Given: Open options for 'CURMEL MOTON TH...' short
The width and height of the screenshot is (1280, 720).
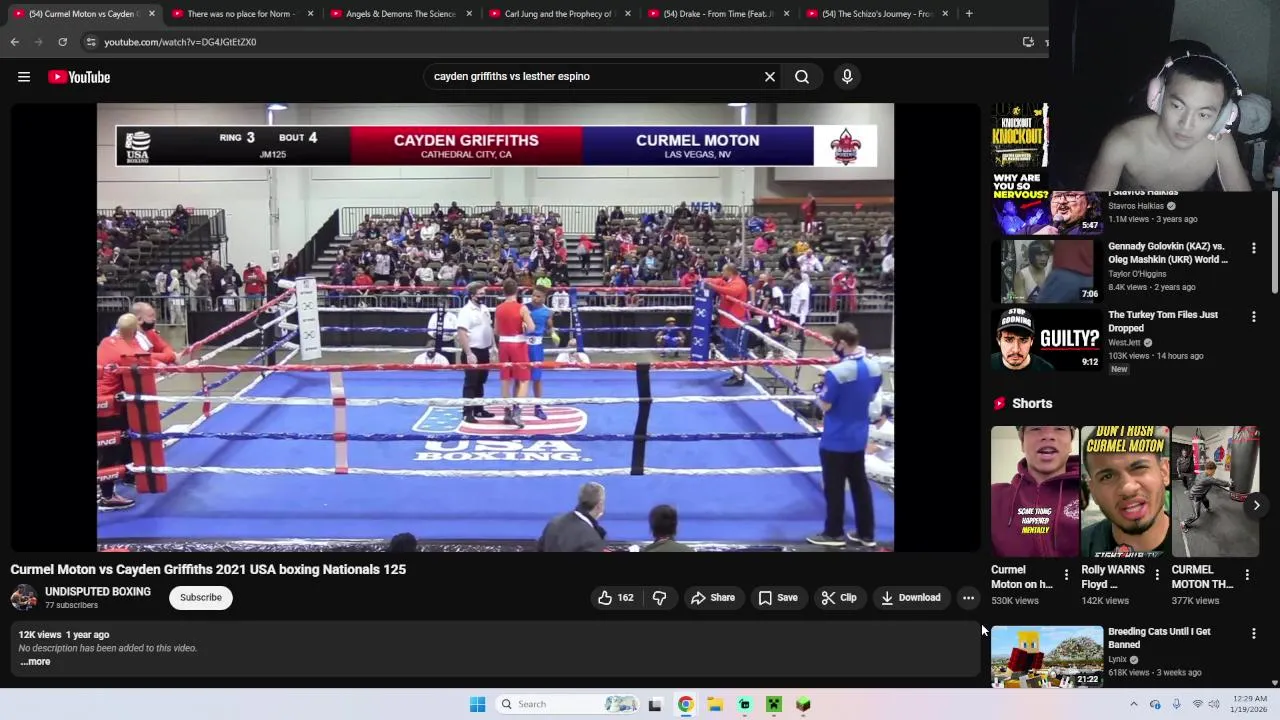Looking at the screenshot, I should [x=1247, y=575].
